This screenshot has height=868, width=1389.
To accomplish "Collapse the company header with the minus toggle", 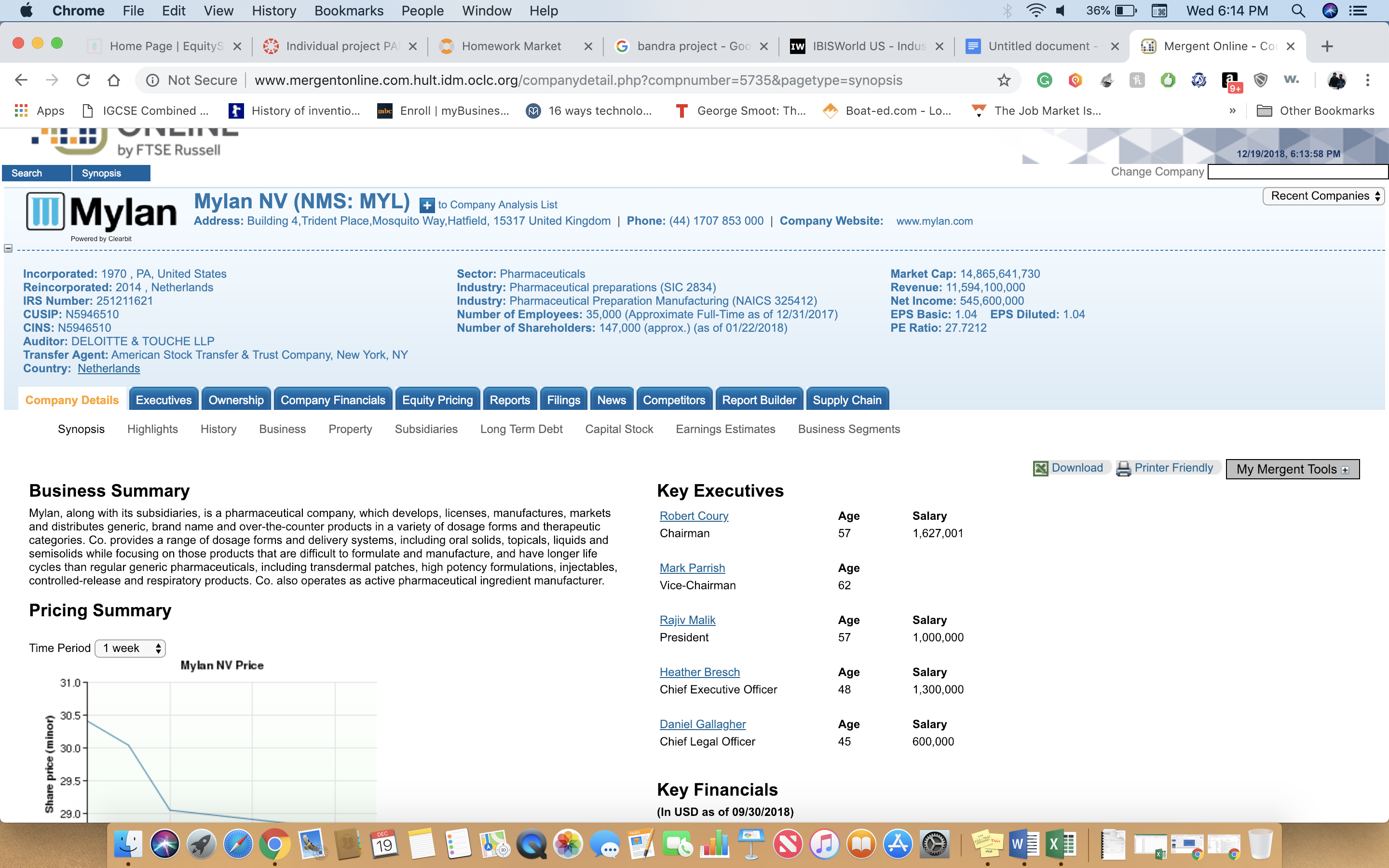I will point(8,248).
